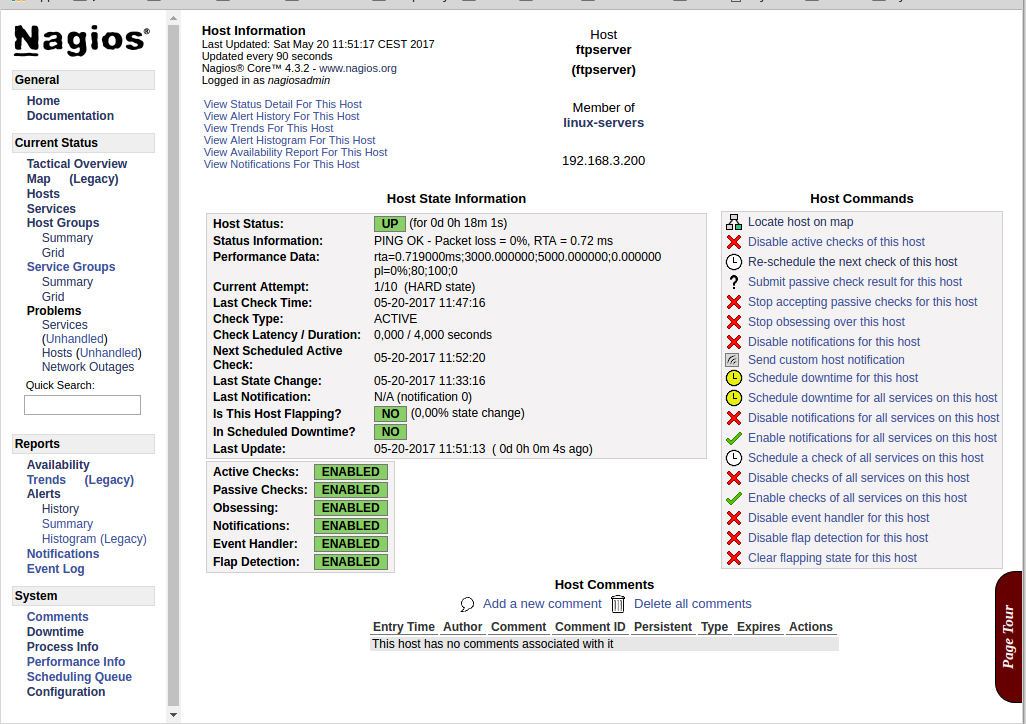Click clock icon for Schedule check of all services
1026x724 pixels.
[x=734, y=458]
